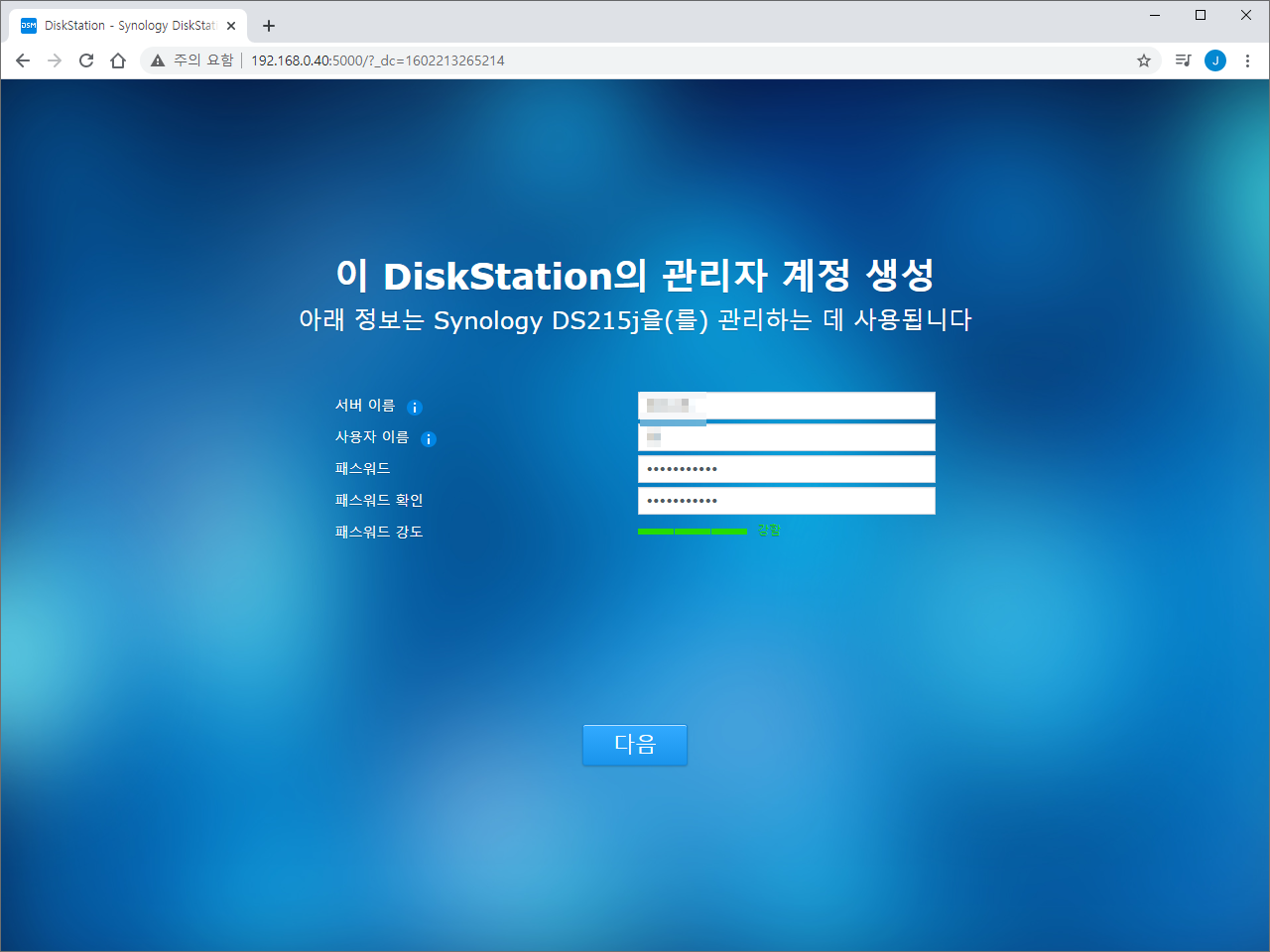This screenshot has height=952, width=1270.
Task: Focus the 서버 이름 input field
Action: 787,406
